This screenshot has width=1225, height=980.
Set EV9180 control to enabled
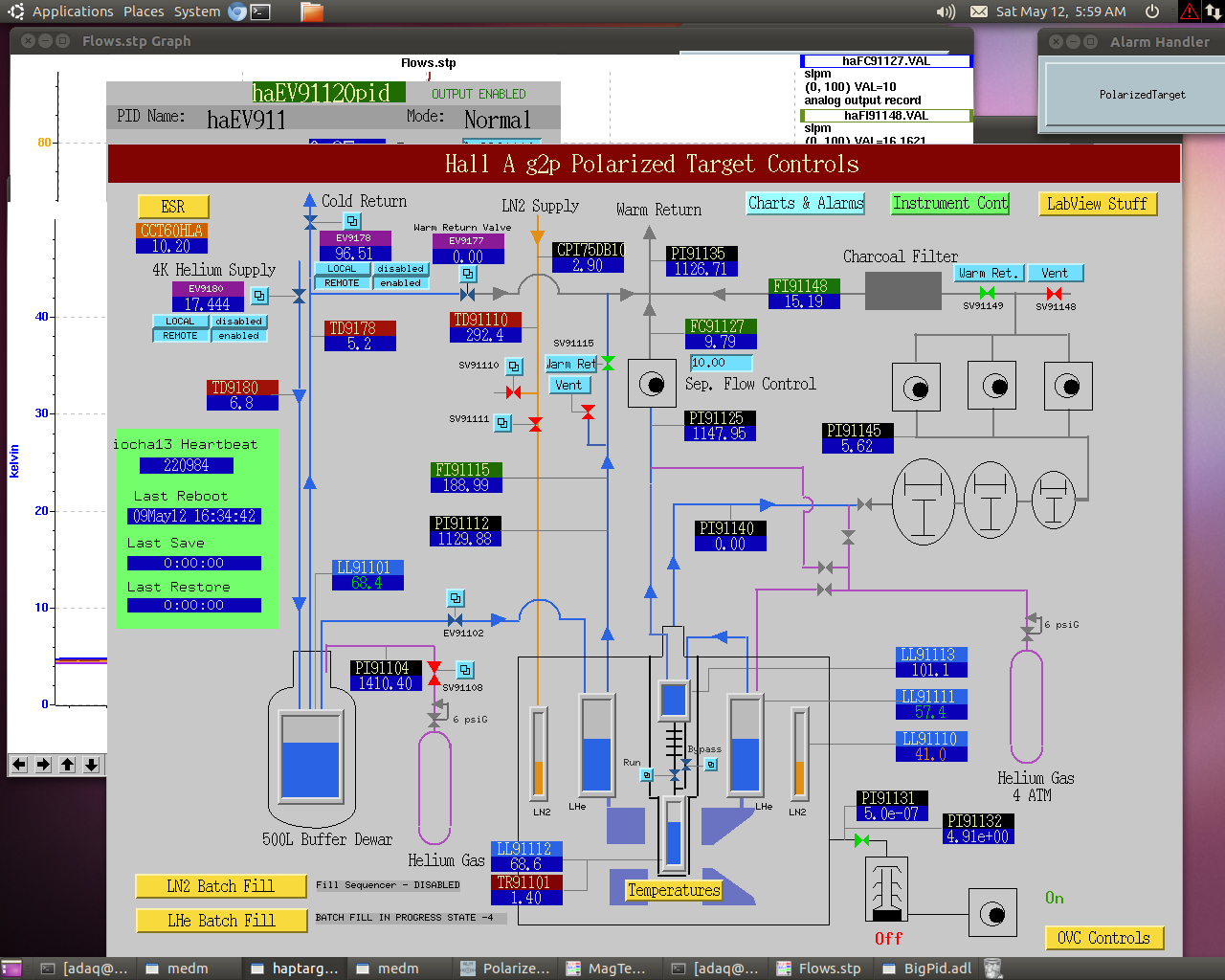point(238,336)
